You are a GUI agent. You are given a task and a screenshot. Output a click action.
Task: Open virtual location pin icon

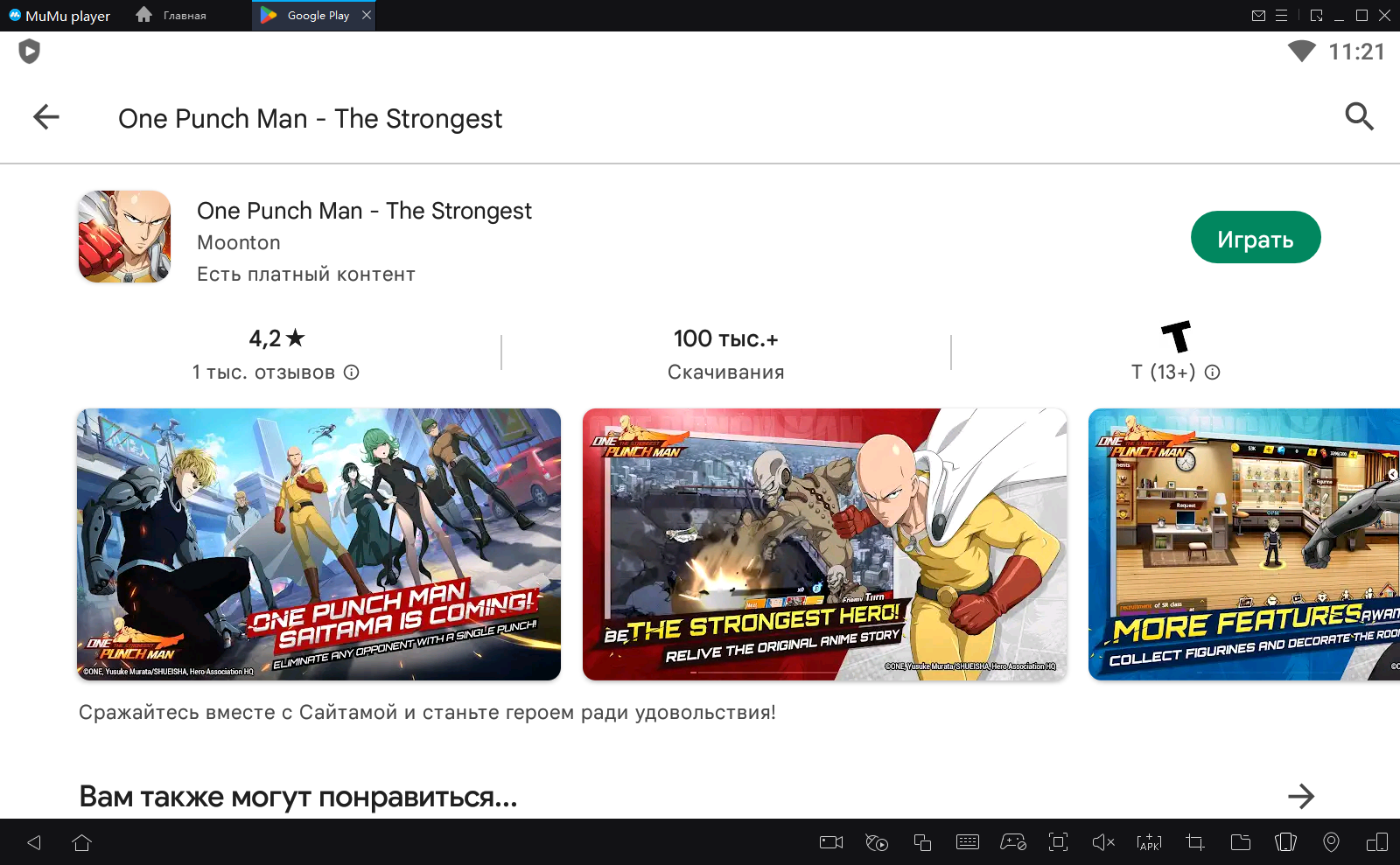coord(1331,842)
